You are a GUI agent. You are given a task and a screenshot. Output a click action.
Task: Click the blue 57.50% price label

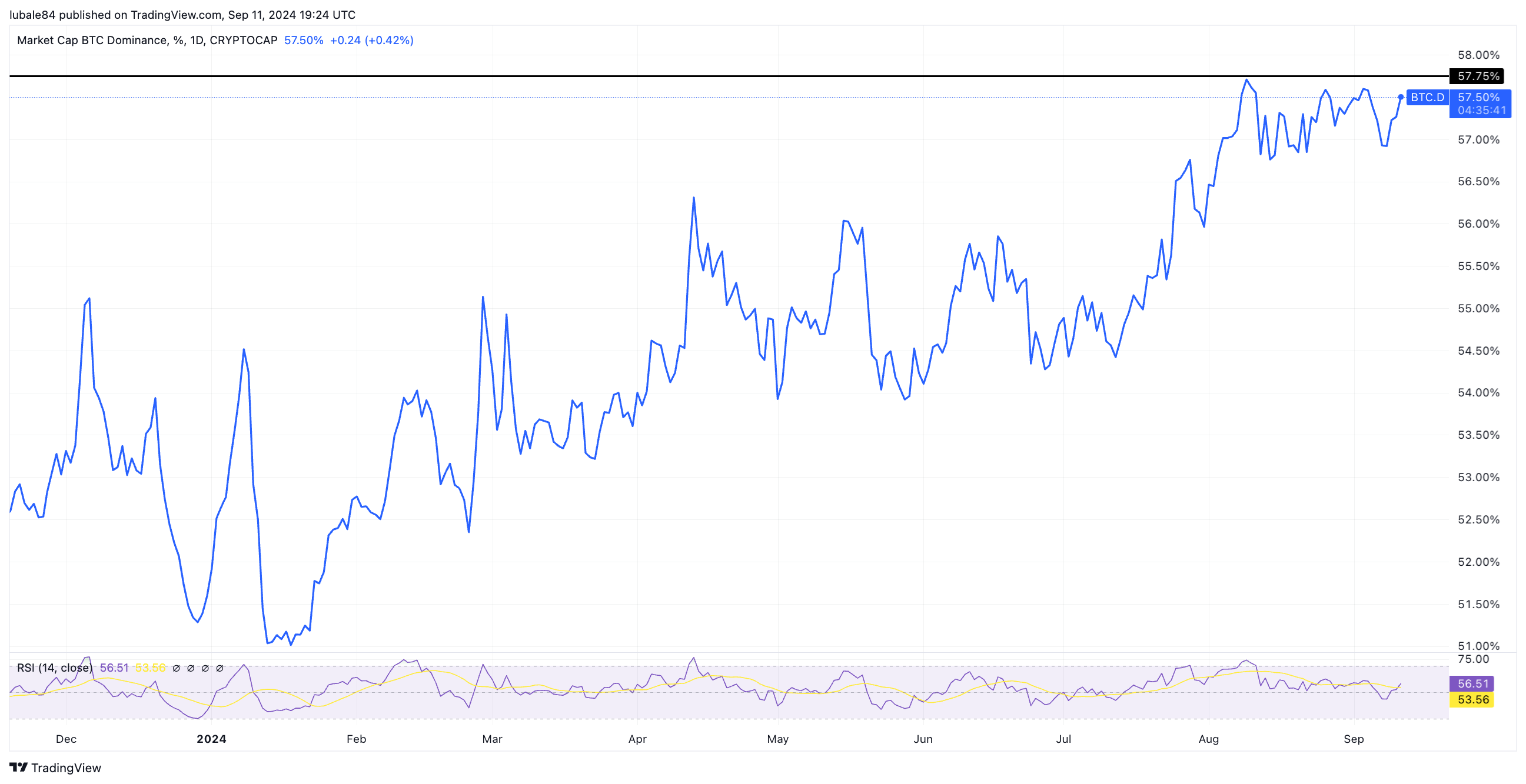1479,97
